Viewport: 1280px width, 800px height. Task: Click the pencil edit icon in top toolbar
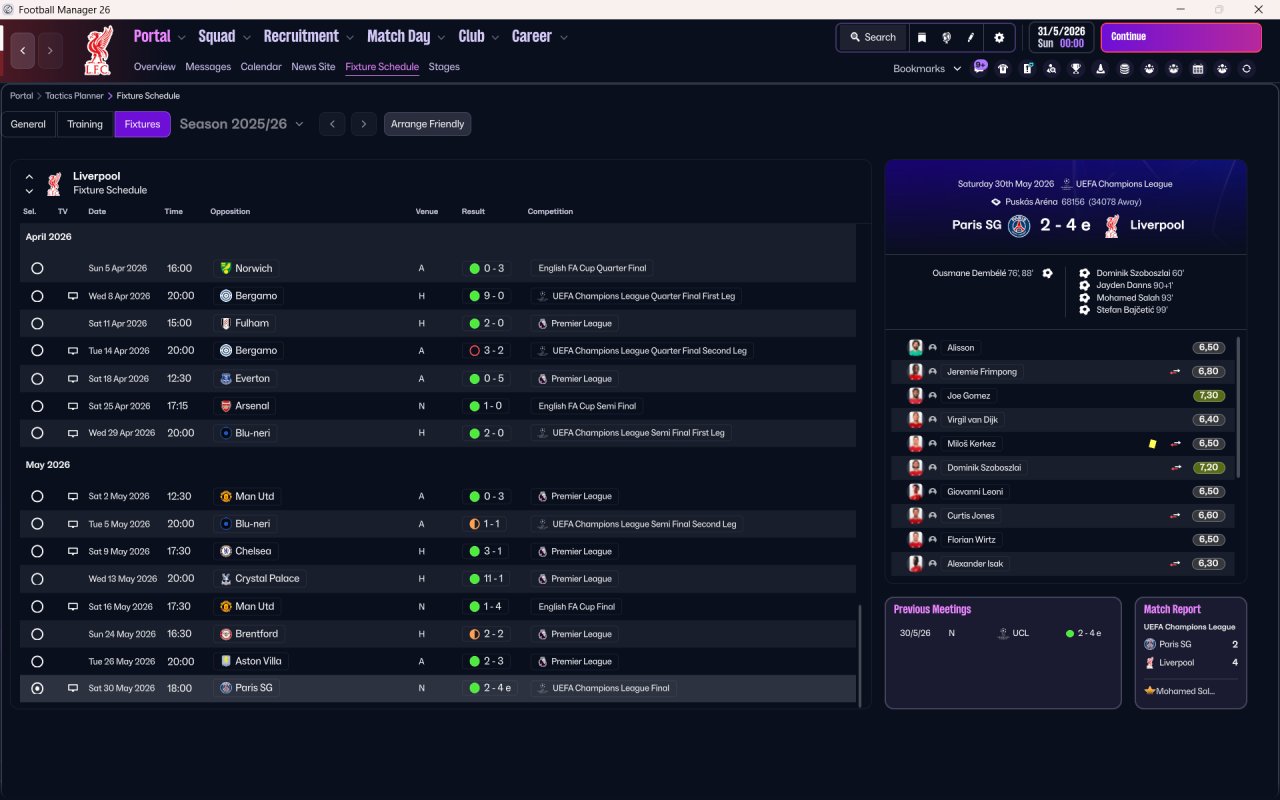pos(970,37)
